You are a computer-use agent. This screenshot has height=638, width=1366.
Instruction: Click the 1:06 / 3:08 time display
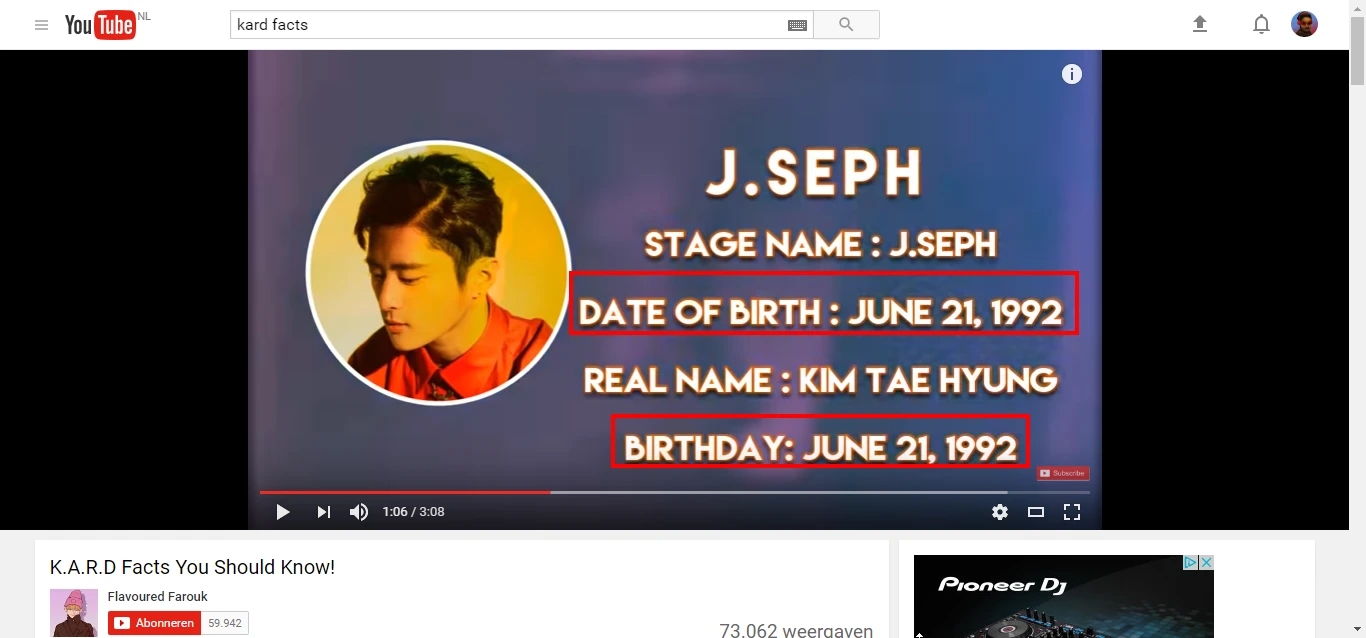[x=413, y=512]
